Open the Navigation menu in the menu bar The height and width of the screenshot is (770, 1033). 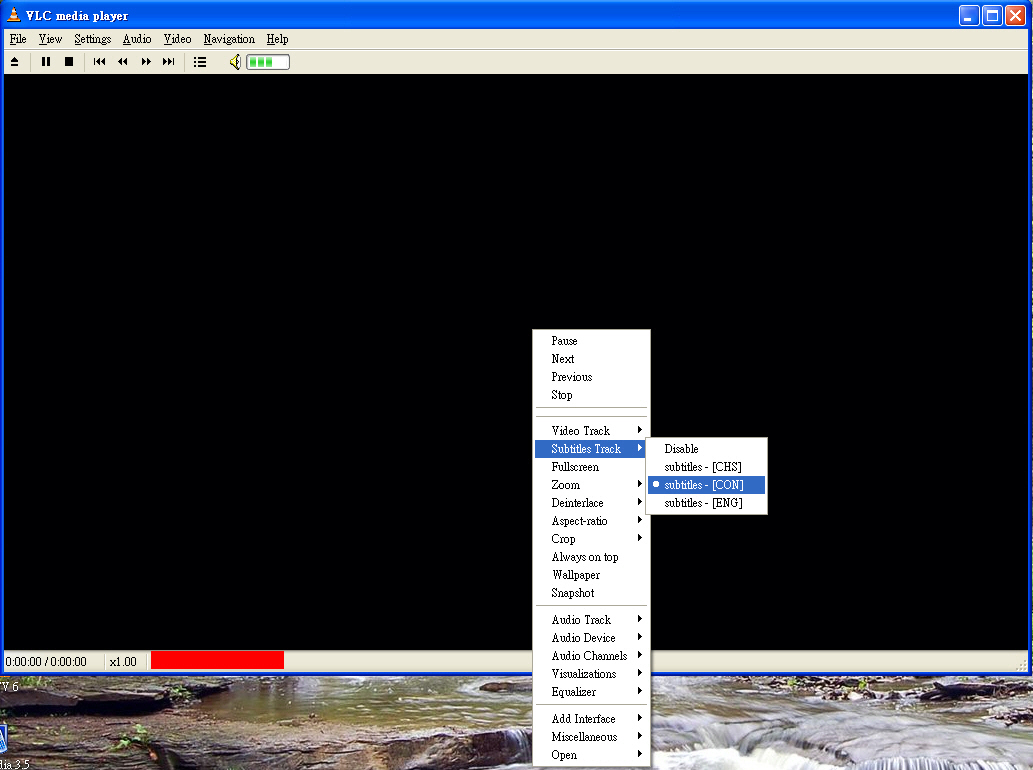229,39
